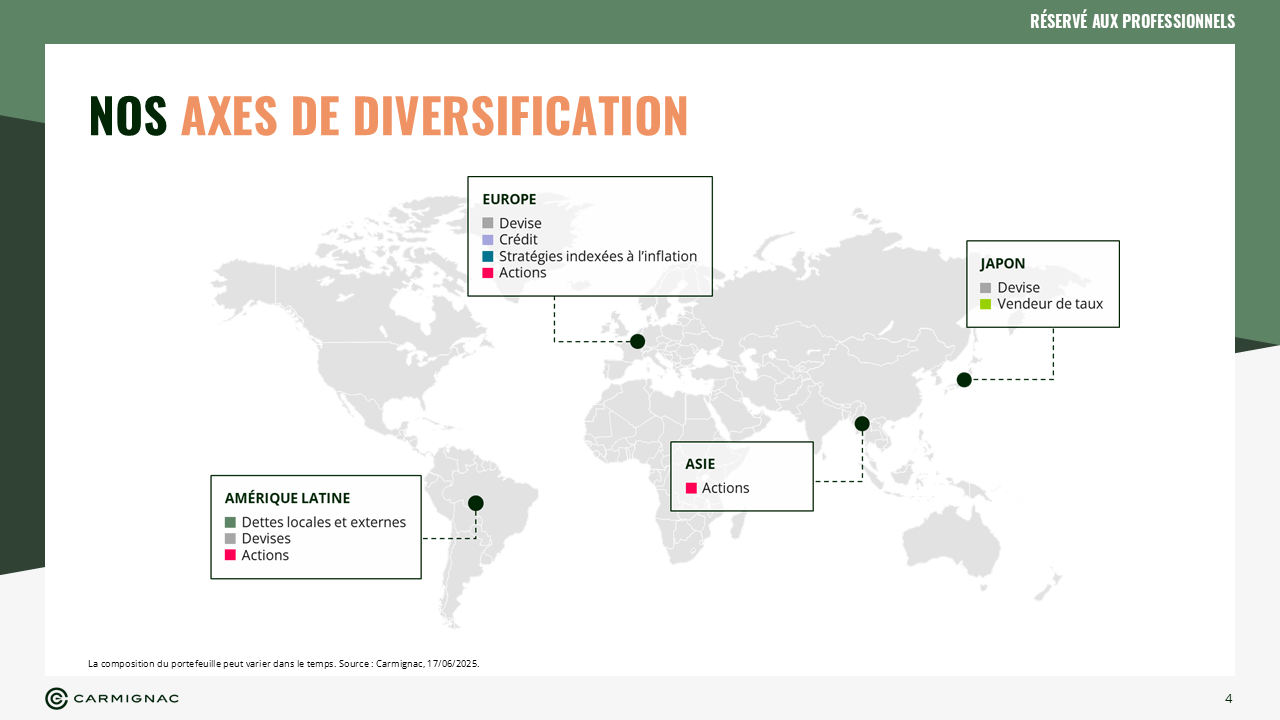1280x720 pixels.
Task: Click the grey swatch beside Japon Devise
Action: 986,288
